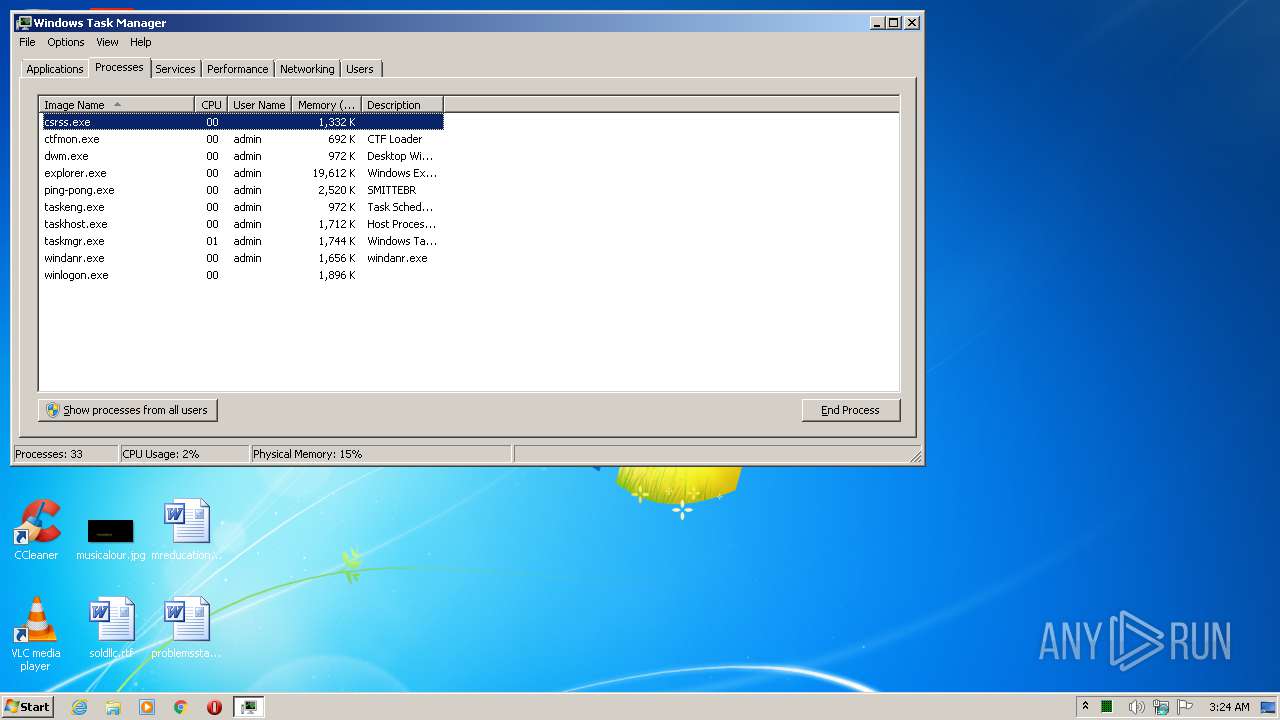Click the CTF Loader description cell

click(x=394, y=139)
